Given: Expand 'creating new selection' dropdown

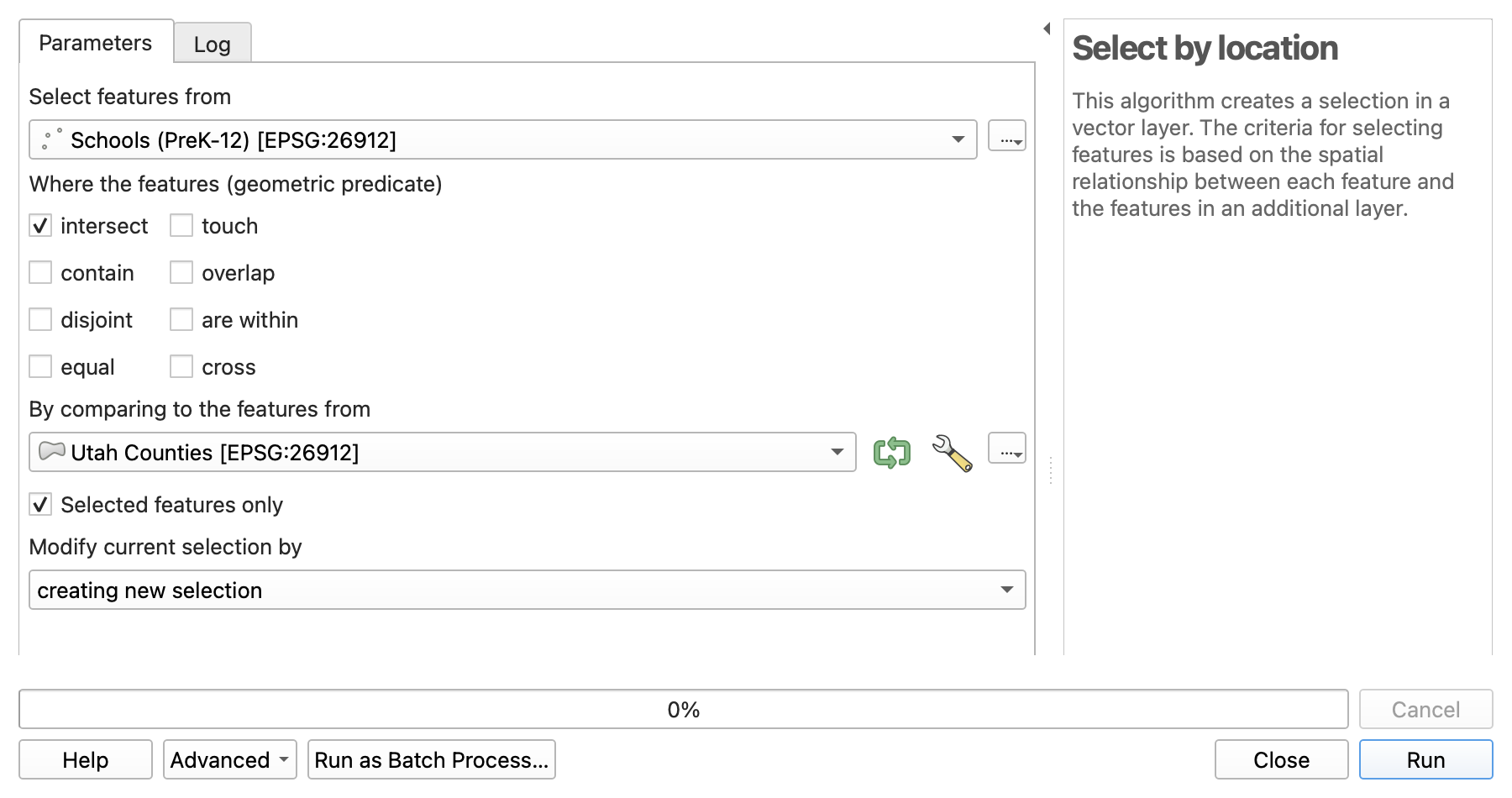Looking at the screenshot, I should click(528, 590).
